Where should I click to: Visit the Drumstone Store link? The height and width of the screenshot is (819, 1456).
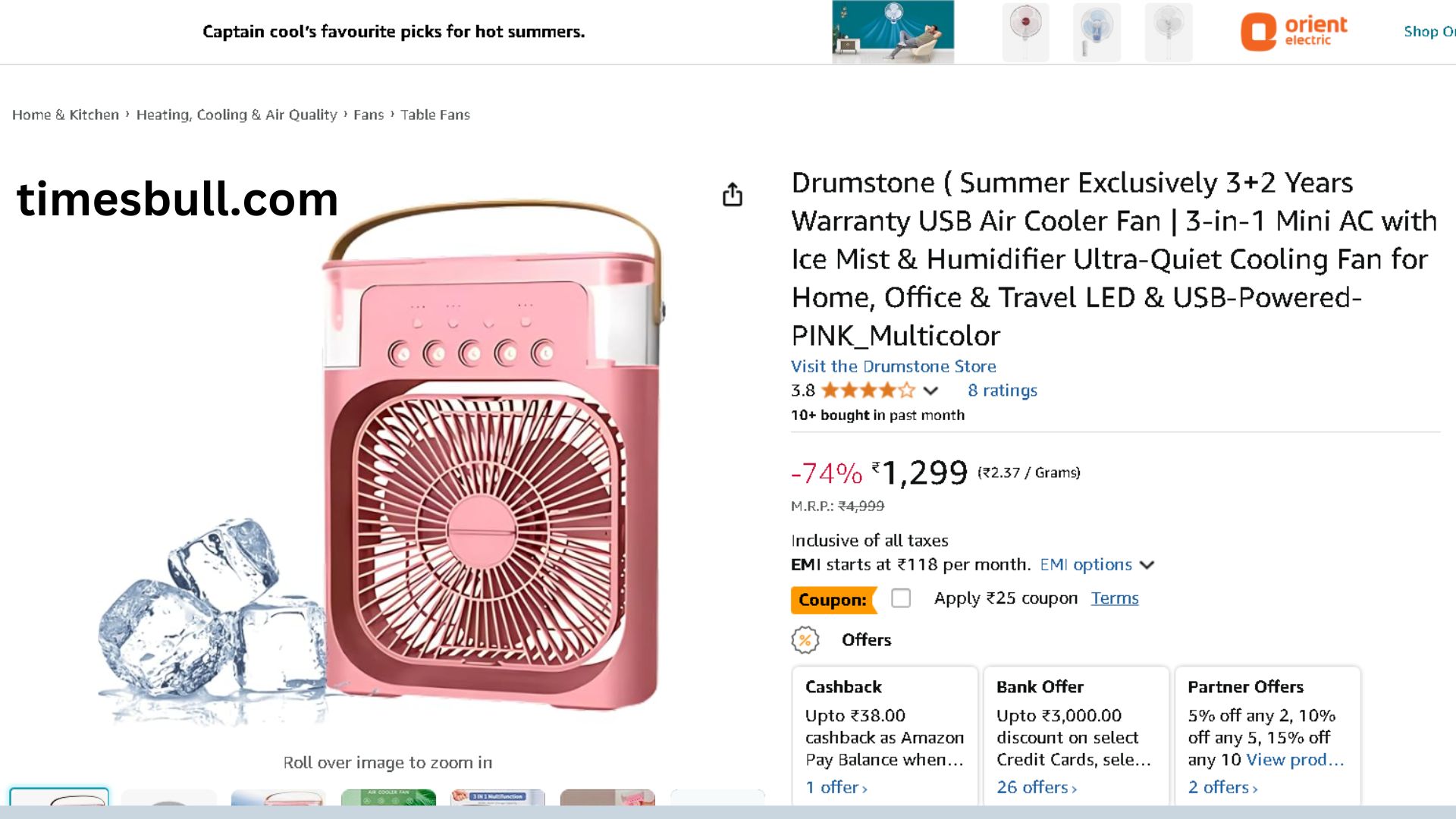[x=893, y=366]
